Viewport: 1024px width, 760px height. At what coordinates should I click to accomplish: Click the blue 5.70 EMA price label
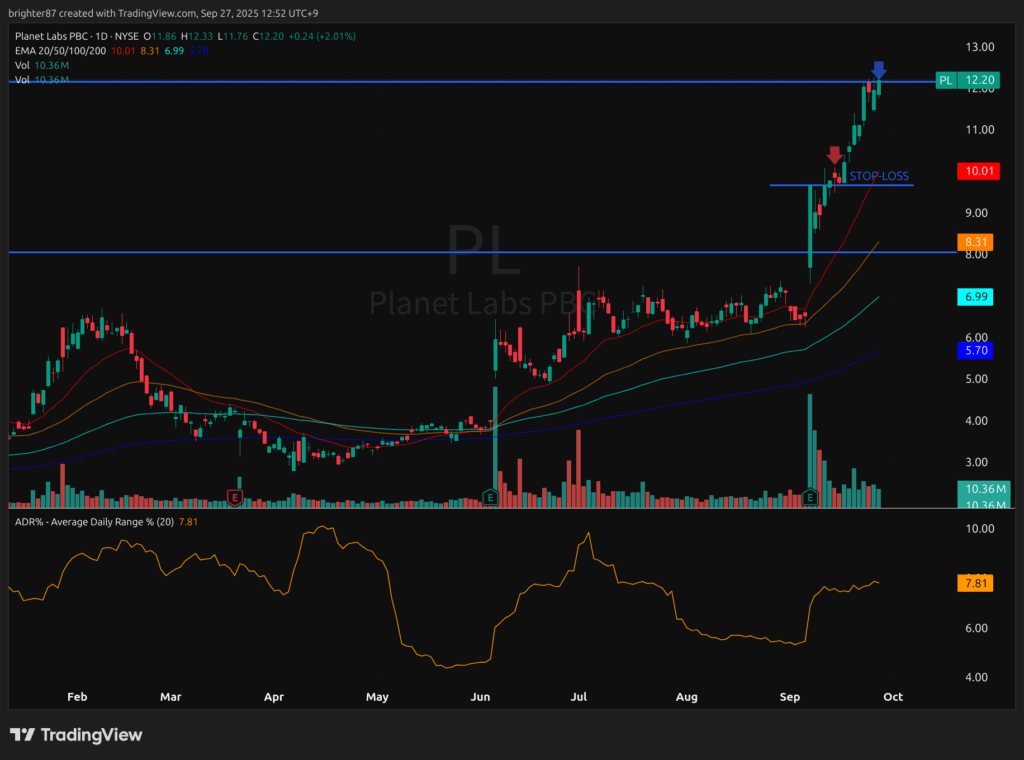tap(976, 351)
